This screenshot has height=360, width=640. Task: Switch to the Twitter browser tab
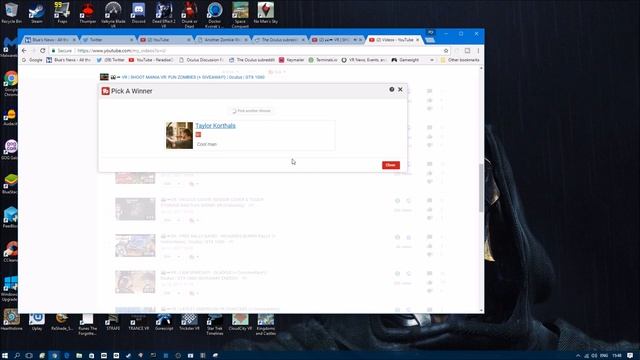point(107,40)
